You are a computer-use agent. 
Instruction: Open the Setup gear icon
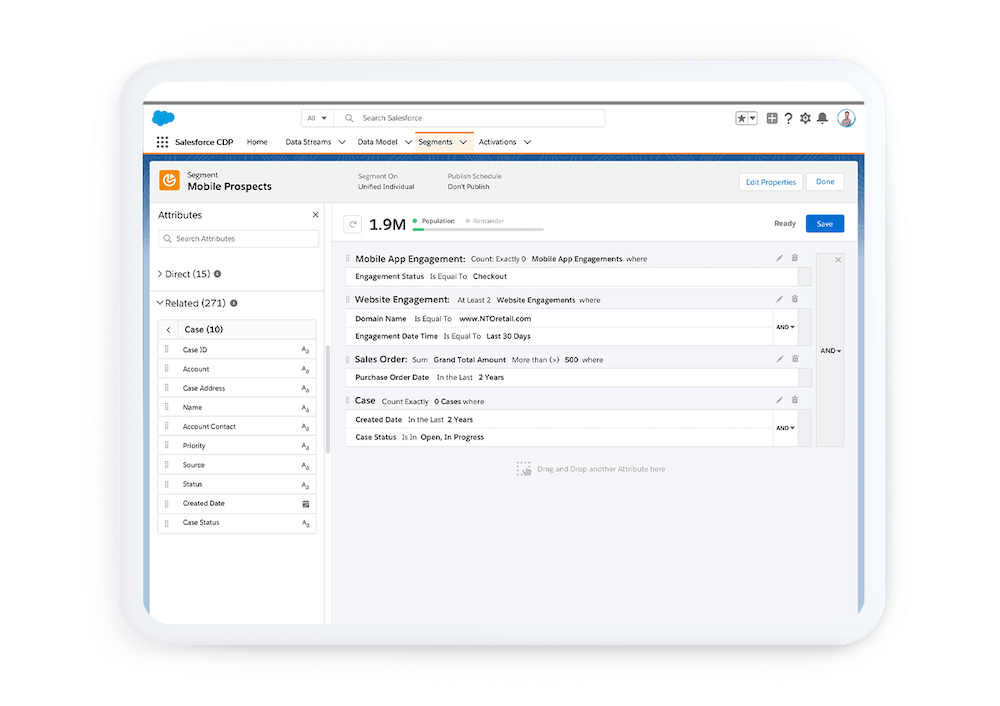click(805, 118)
